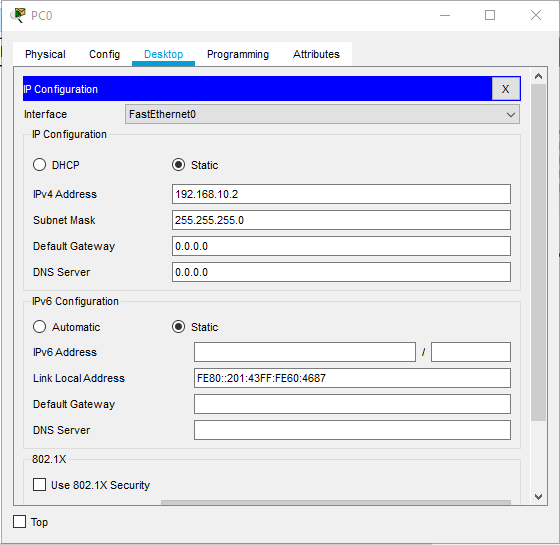Switch to the Config tab
The height and width of the screenshot is (545, 560).
104,54
